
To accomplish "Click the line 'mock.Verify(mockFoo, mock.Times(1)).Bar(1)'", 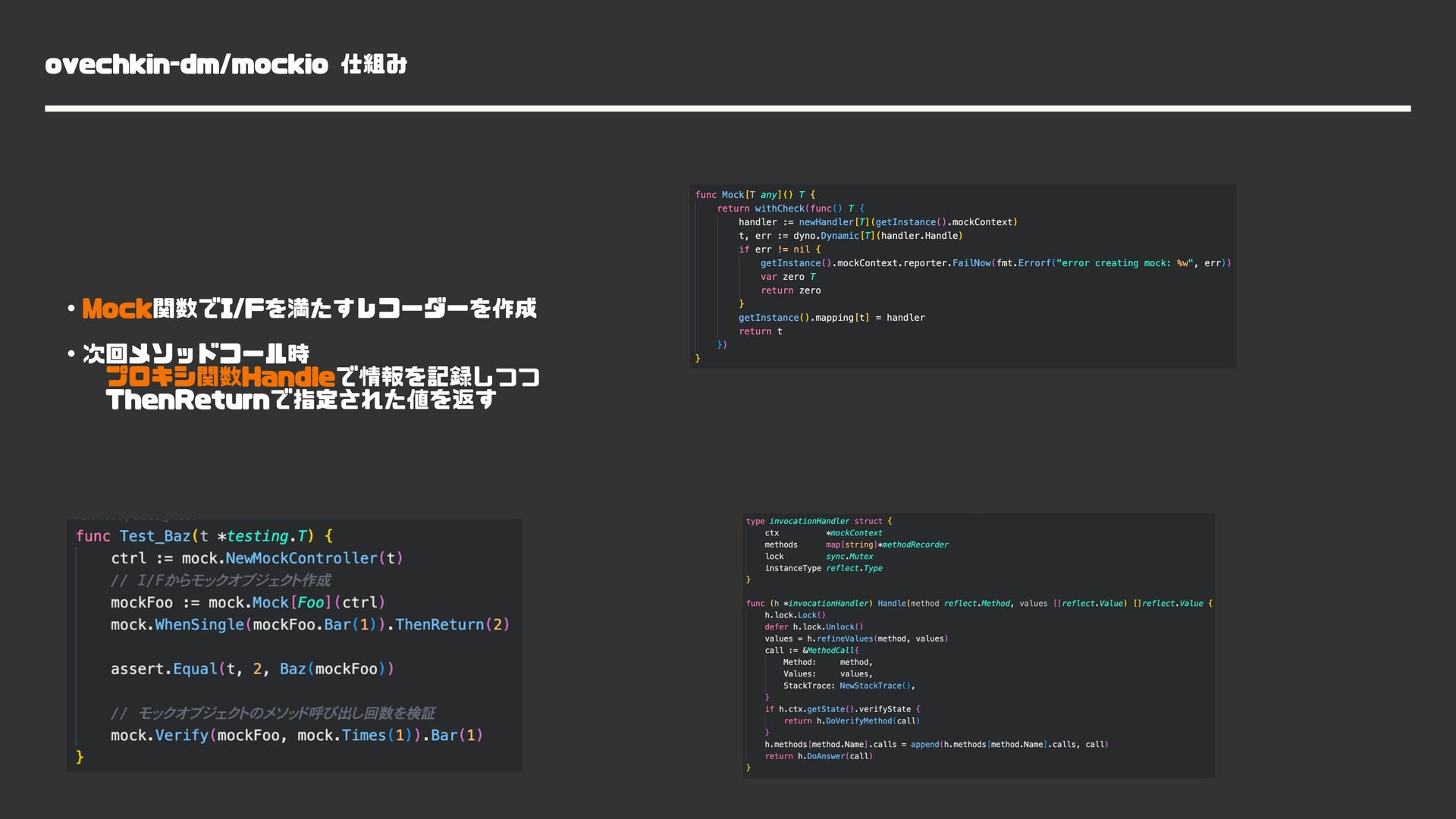I will pos(297,735).
